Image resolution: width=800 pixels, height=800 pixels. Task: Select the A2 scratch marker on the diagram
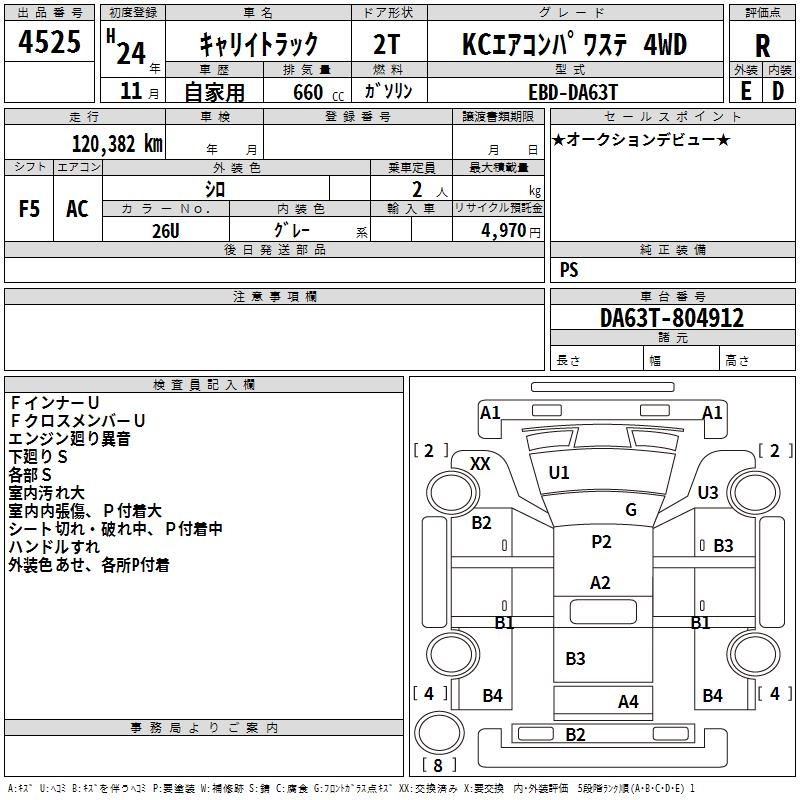(600, 583)
